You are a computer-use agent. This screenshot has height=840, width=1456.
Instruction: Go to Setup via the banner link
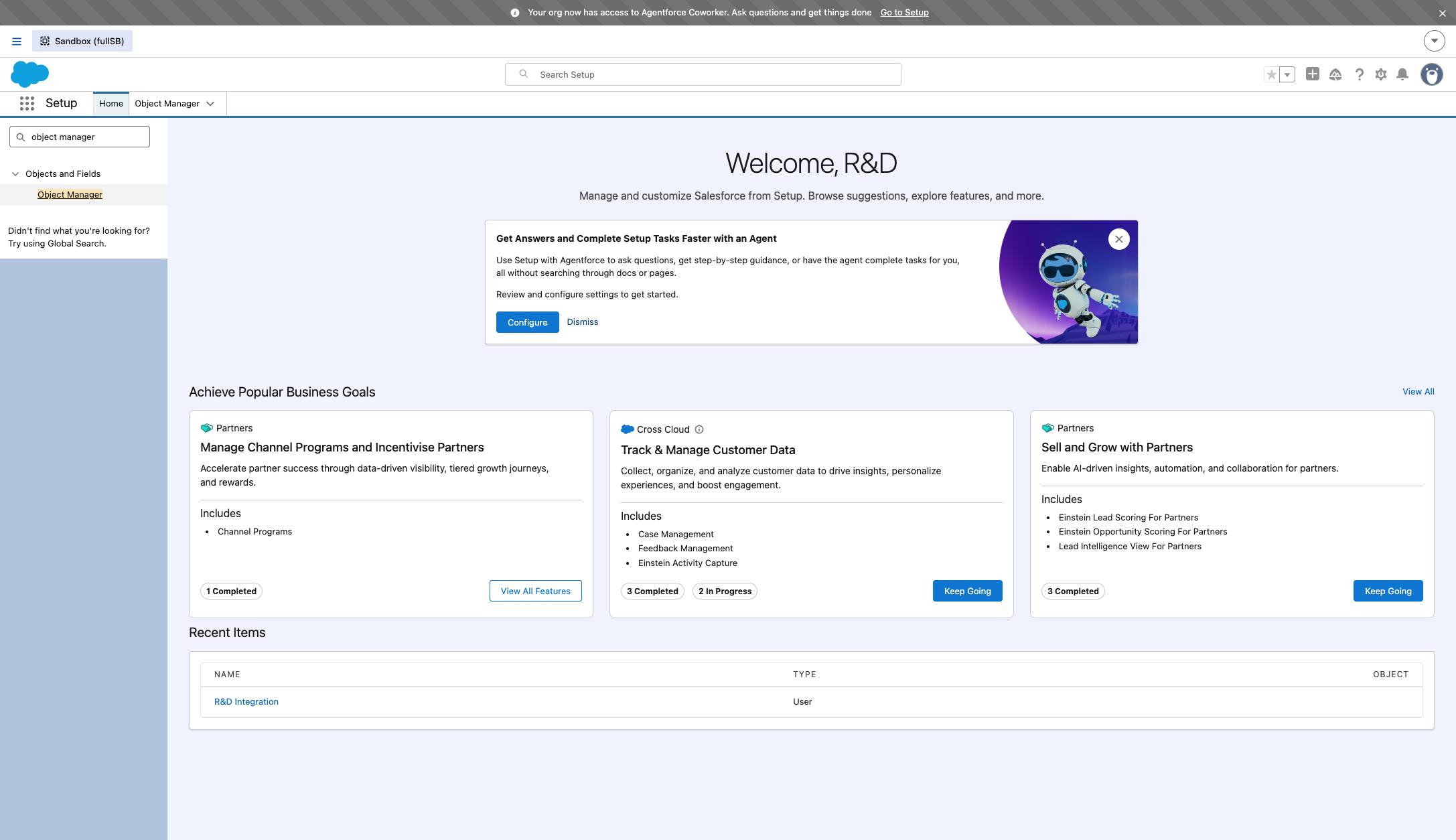pos(904,13)
